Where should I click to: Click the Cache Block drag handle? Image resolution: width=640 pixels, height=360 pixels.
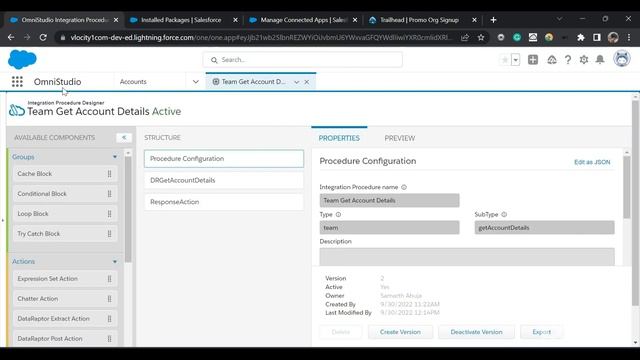point(109,174)
